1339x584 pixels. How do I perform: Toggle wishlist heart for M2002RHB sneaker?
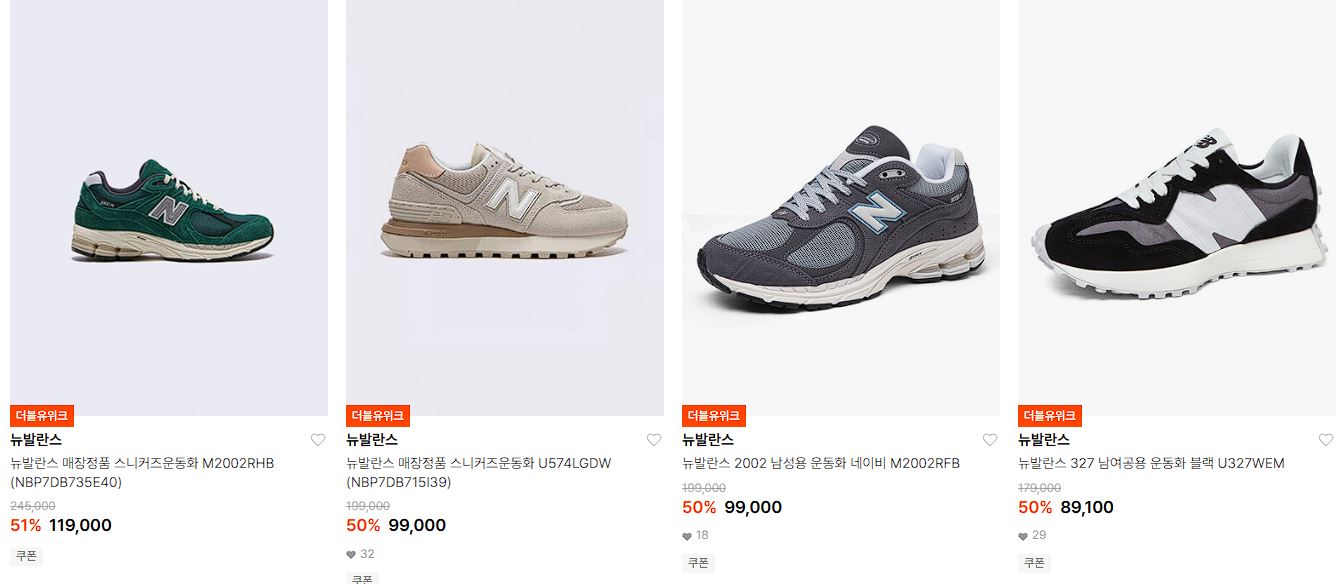[318, 440]
